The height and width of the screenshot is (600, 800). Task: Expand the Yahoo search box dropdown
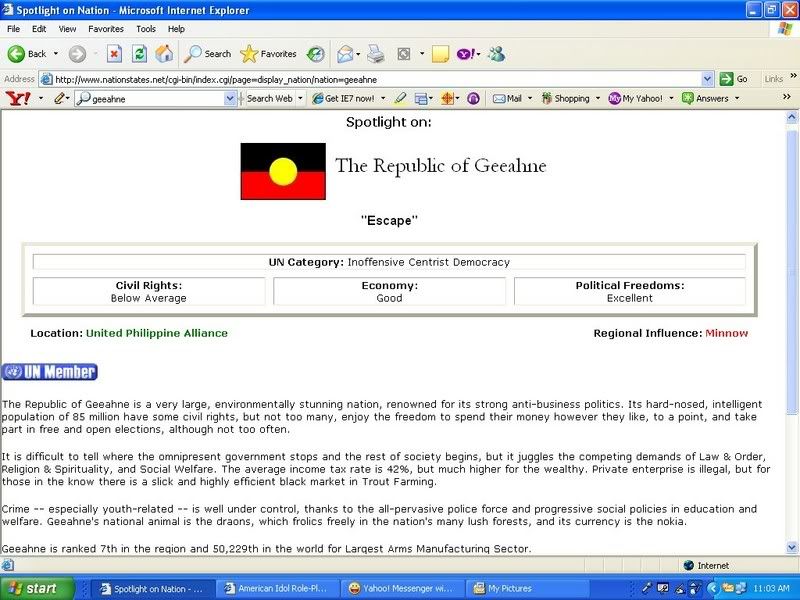(230, 99)
